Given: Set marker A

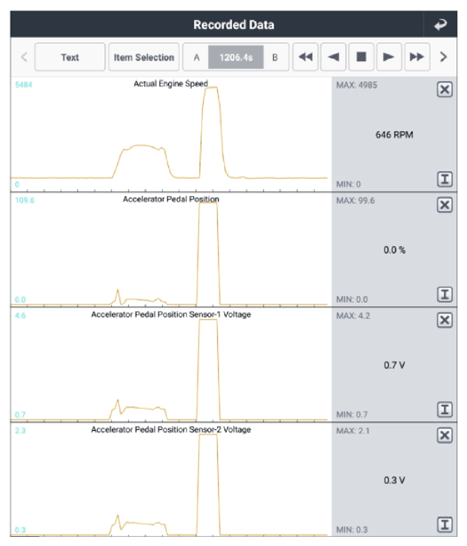Looking at the screenshot, I should click(196, 57).
